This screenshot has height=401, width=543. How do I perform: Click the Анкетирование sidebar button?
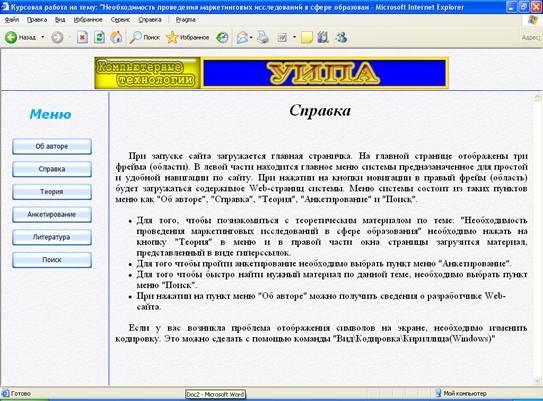(52, 215)
